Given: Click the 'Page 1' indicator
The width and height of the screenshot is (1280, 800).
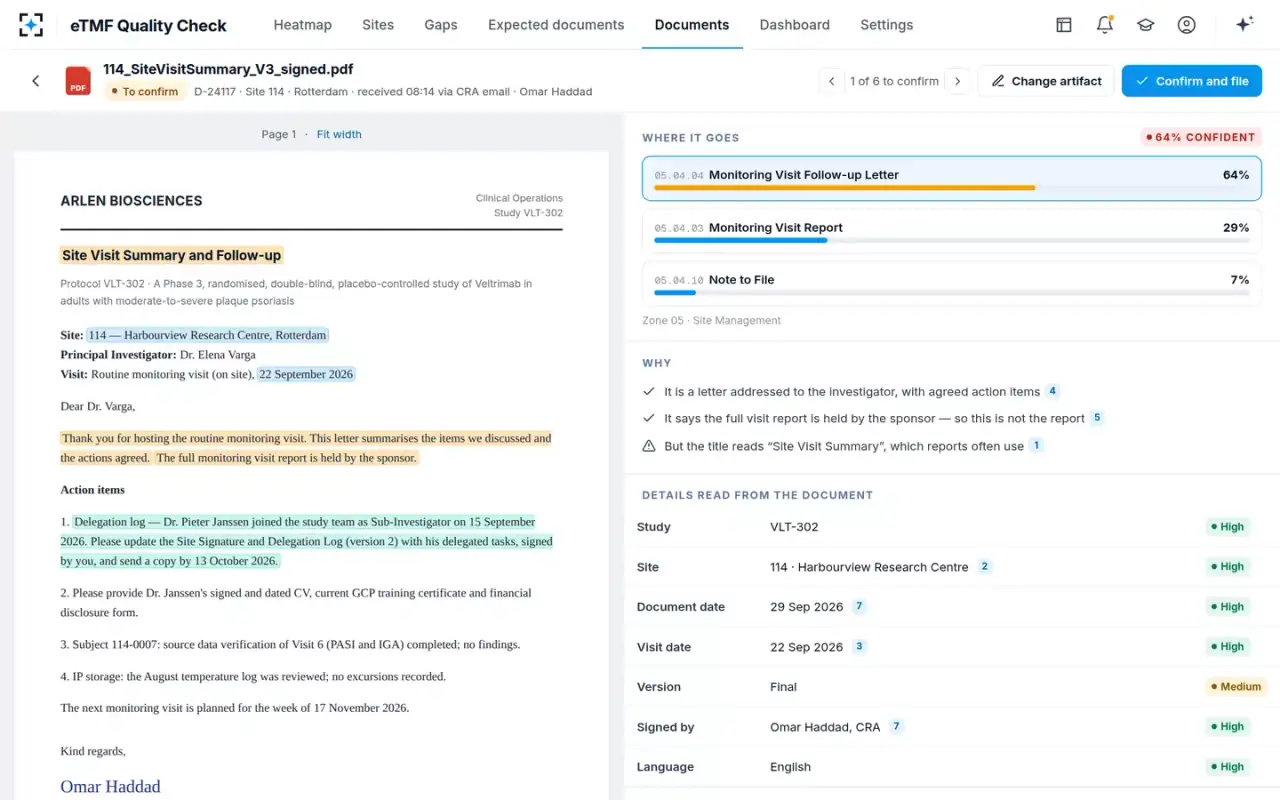Looking at the screenshot, I should click(279, 134).
